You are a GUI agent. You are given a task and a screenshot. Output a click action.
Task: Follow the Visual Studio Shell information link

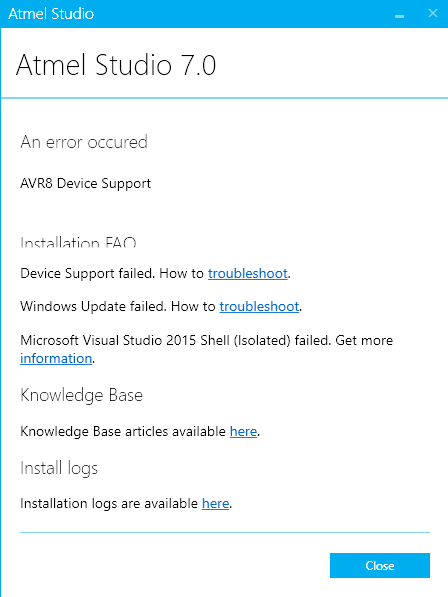coord(56,358)
